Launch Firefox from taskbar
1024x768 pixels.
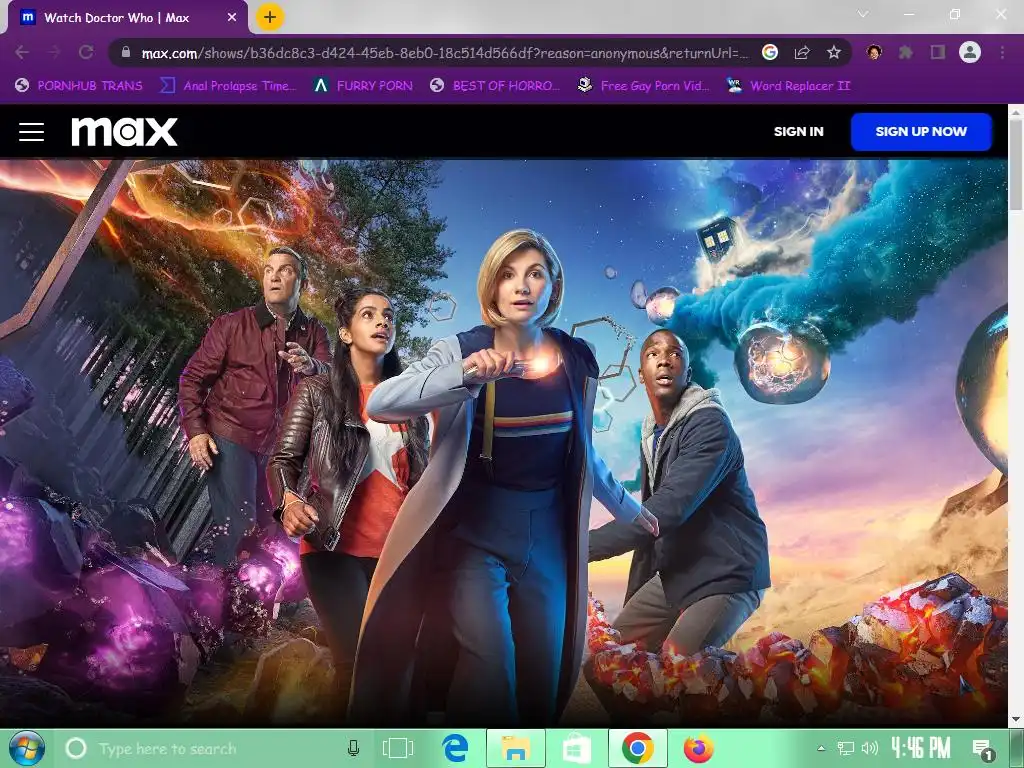[699, 748]
